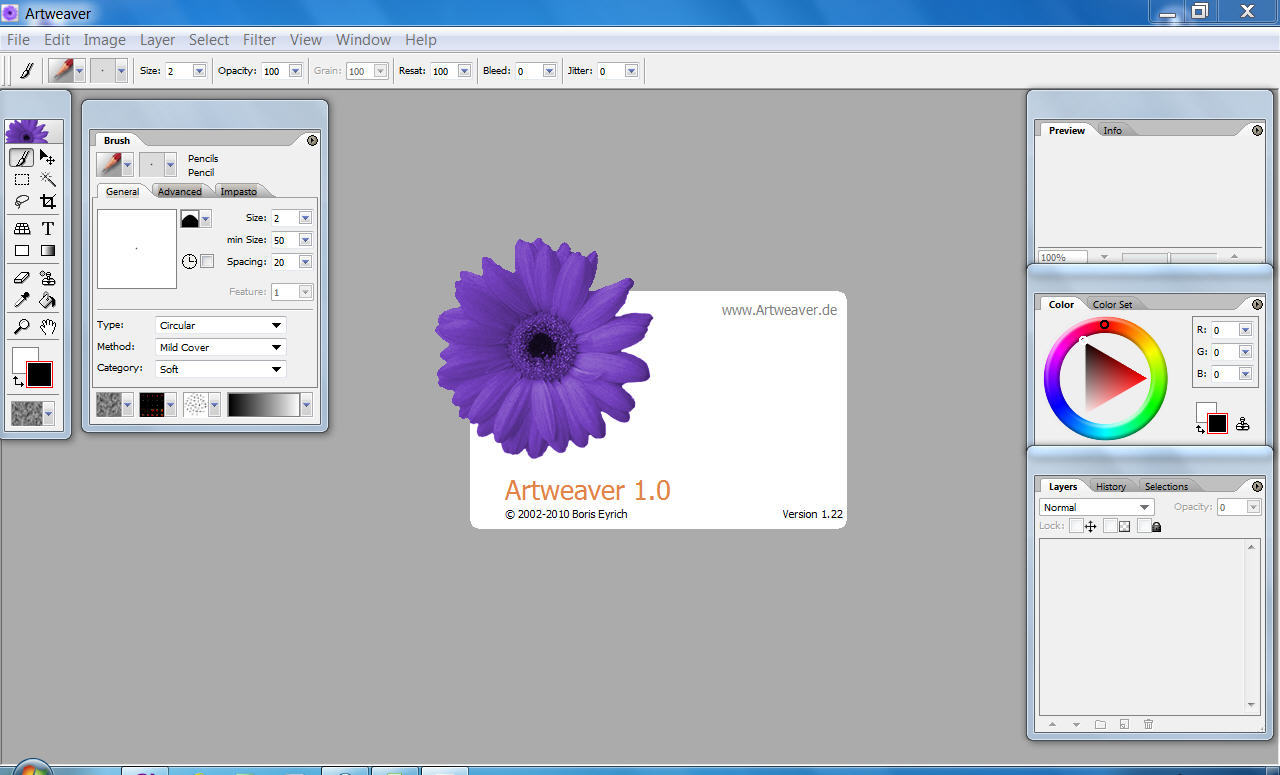Select the Eraser tool
1280x775 pixels.
(22, 277)
